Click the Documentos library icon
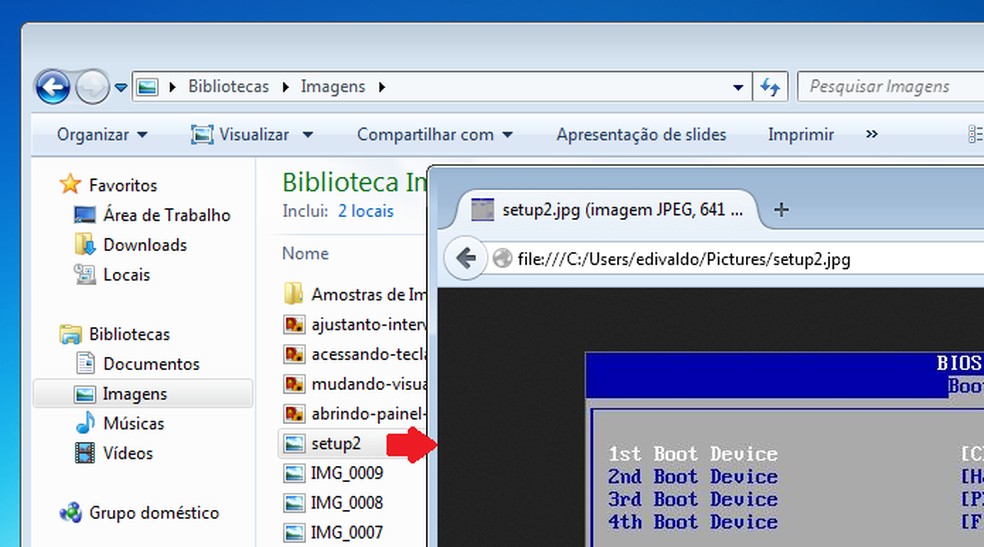 [x=85, y=364]
